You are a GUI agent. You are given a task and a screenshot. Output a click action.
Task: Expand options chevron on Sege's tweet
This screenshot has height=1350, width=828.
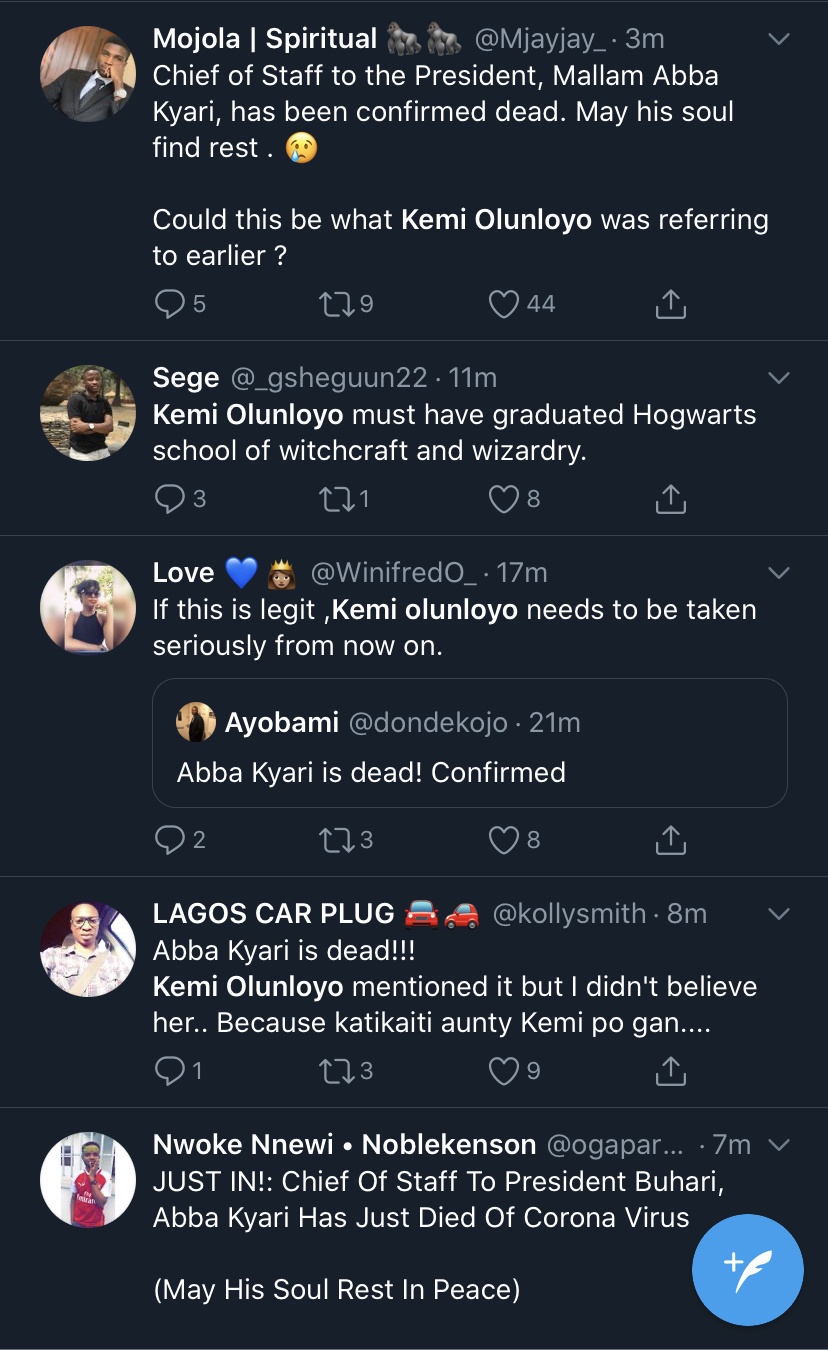click(778, 378)
